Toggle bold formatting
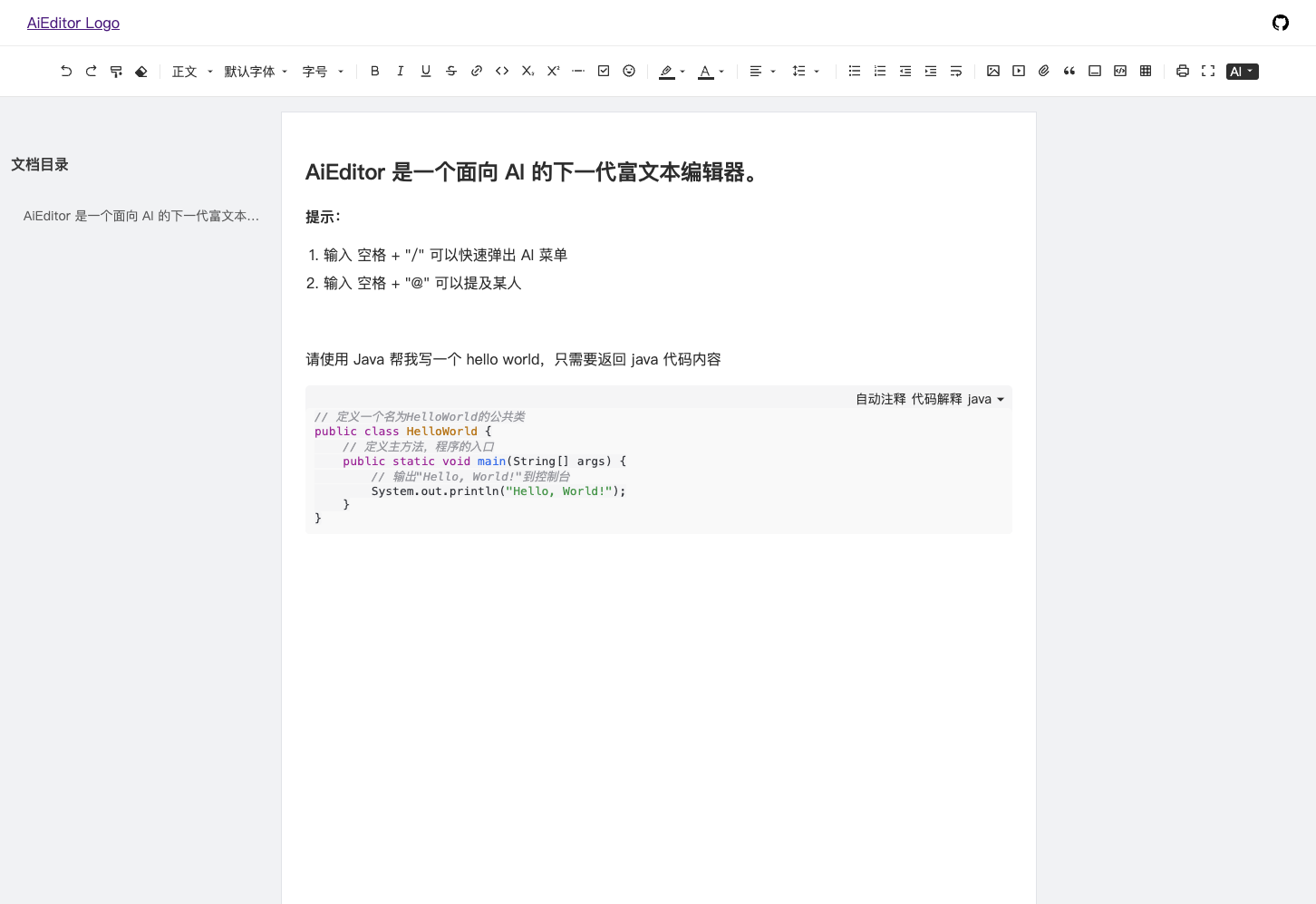Image resolution: width=1316 pixels, height=904 pixels. click(374, 71)
